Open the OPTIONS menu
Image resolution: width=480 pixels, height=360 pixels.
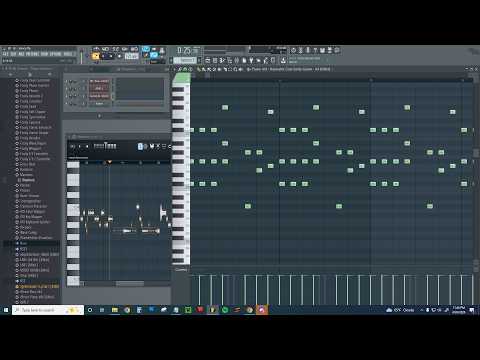(x=56, y=54)
